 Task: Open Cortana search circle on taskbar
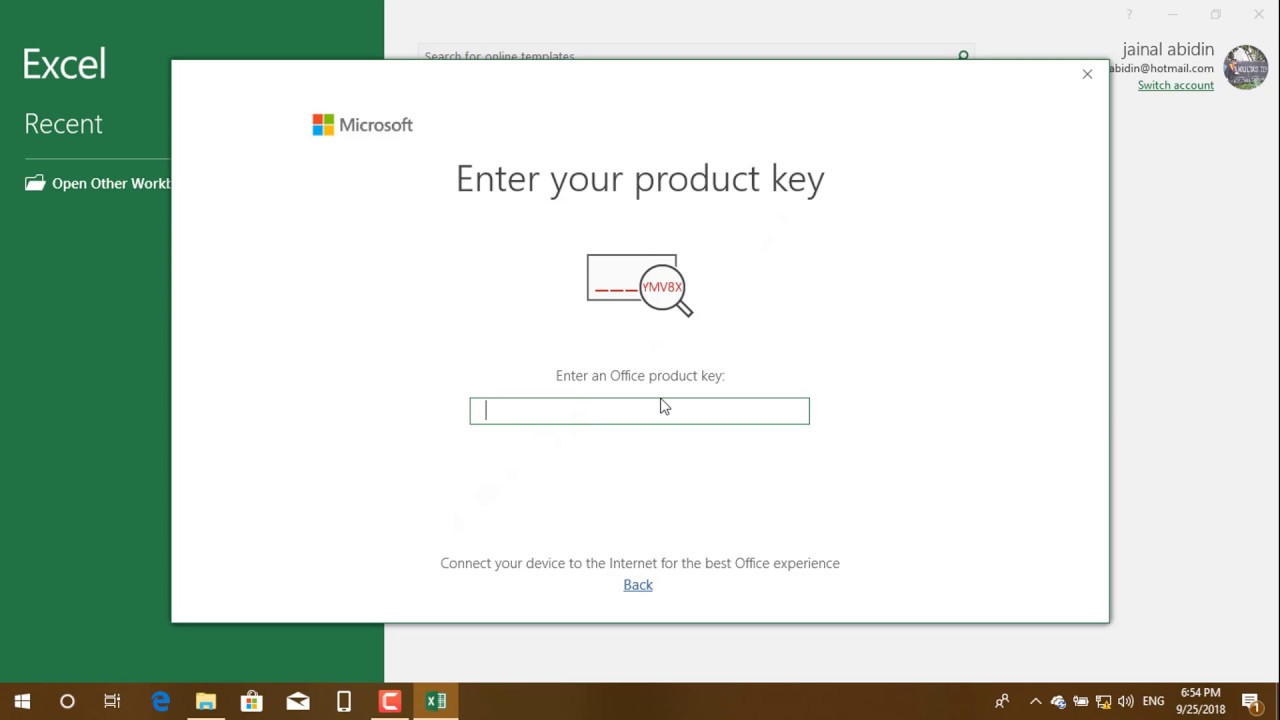67,701
